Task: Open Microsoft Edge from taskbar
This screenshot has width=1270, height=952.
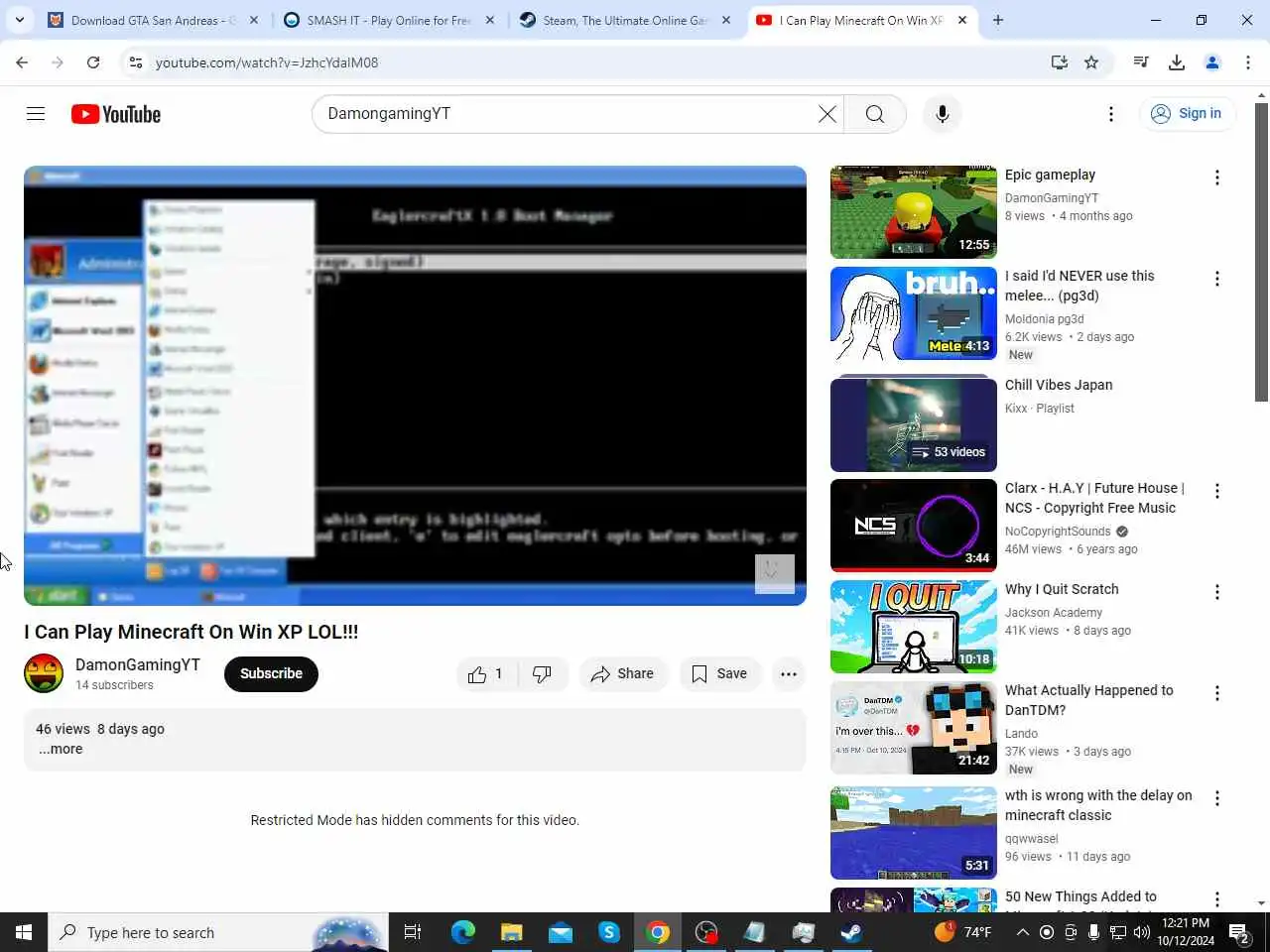Action: (x=462, y=932)
